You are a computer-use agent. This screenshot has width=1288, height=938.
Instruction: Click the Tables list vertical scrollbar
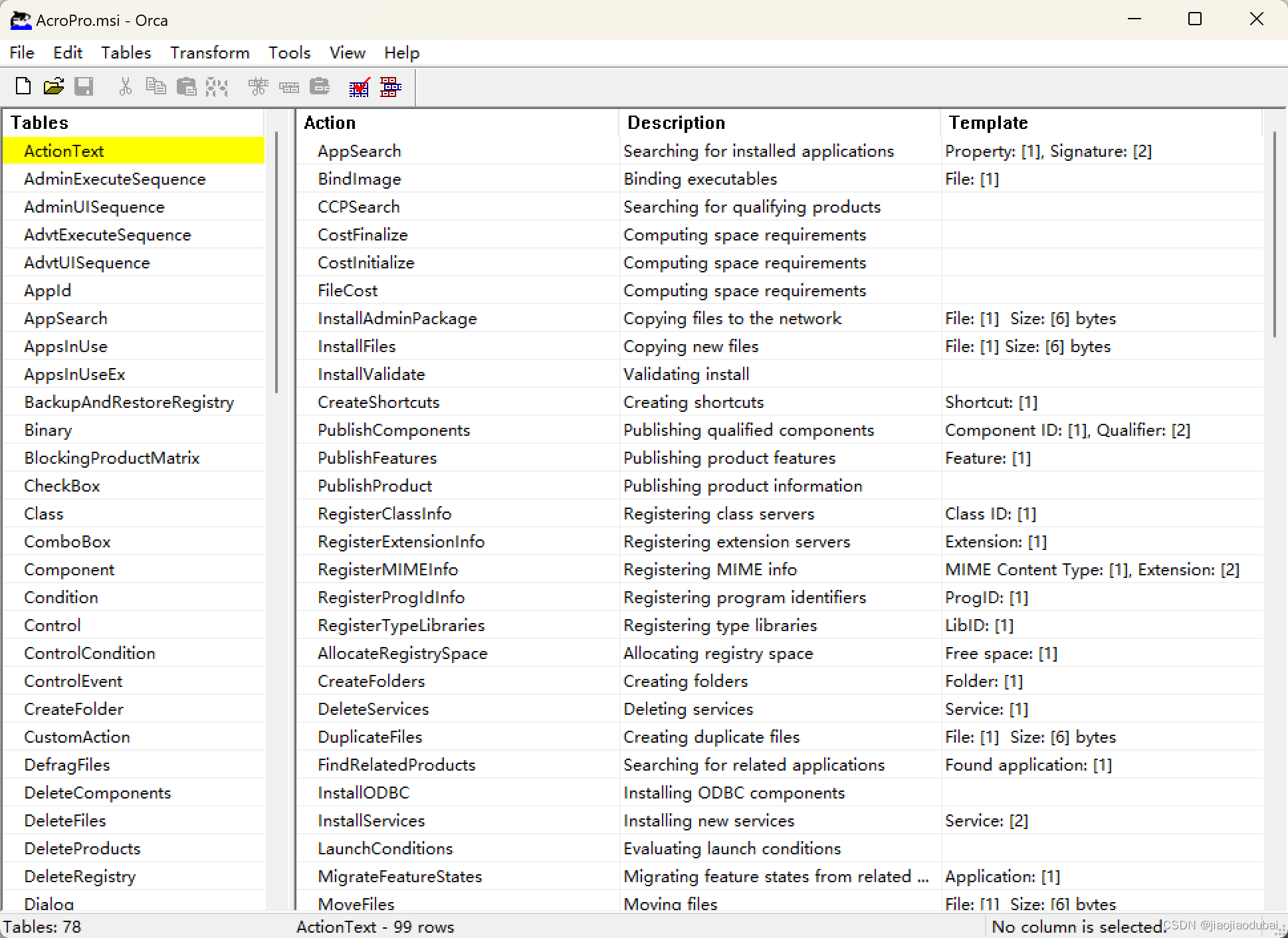point(276,262)
